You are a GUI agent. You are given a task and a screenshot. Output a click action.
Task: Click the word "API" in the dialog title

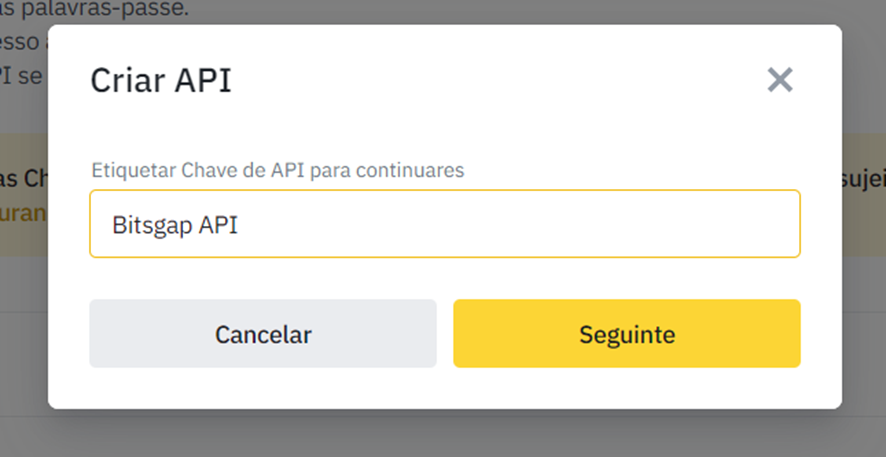point(204,80)
